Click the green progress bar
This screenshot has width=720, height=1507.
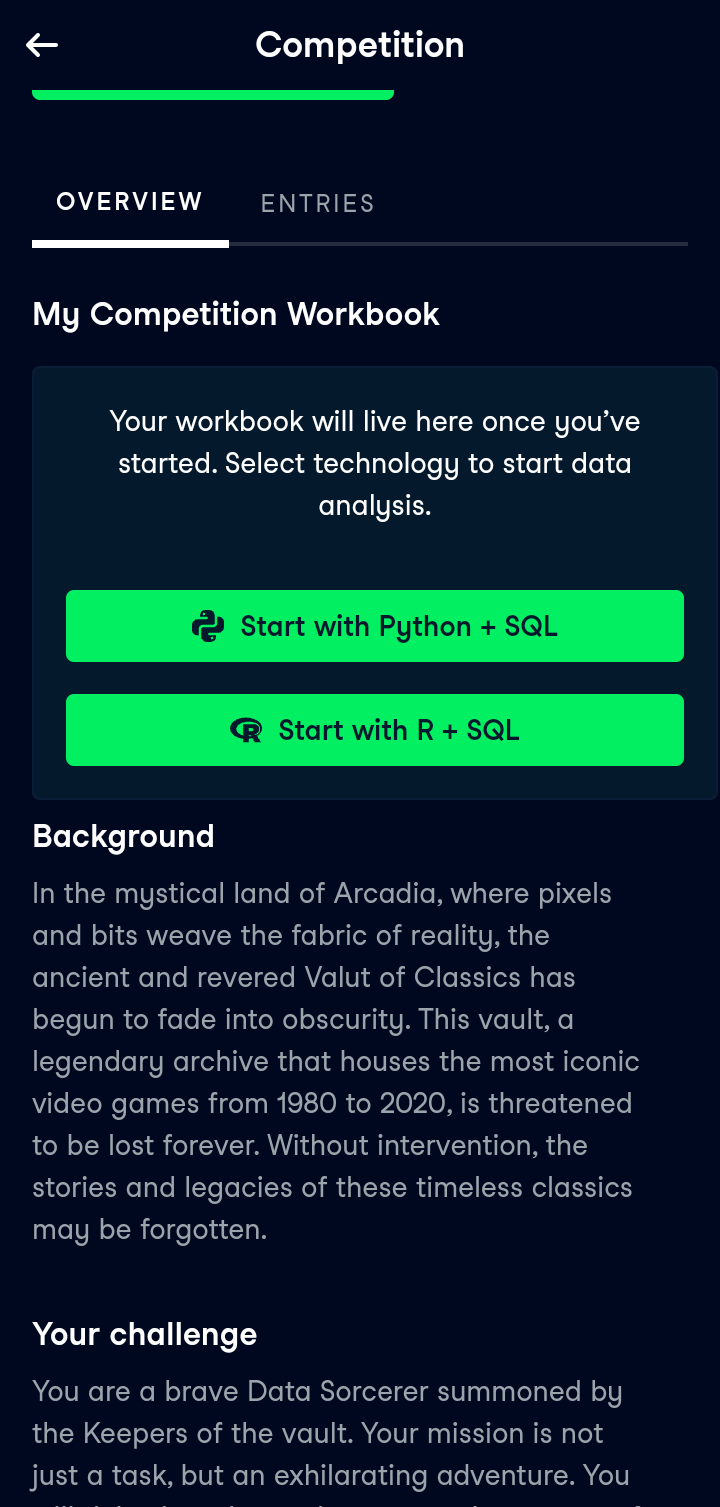[213, 94]
